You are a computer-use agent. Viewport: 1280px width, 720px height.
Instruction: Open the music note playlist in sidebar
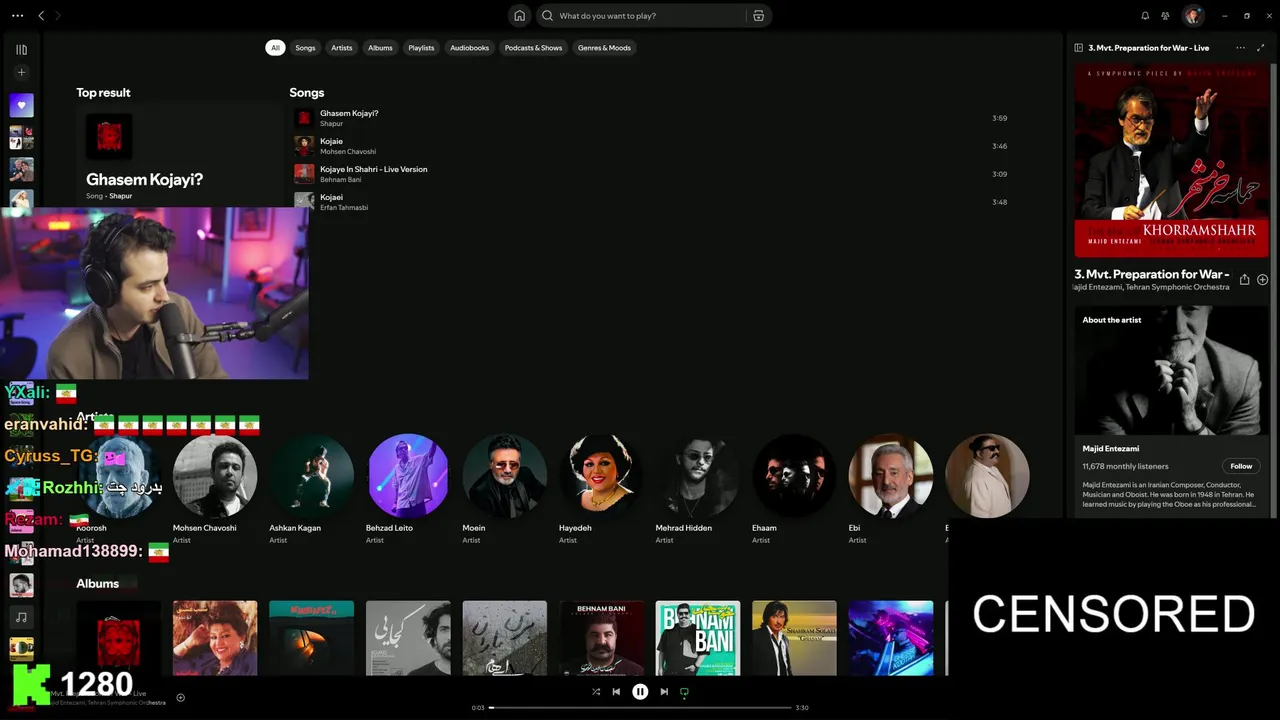pyautogui.click(x=21, y=617)
